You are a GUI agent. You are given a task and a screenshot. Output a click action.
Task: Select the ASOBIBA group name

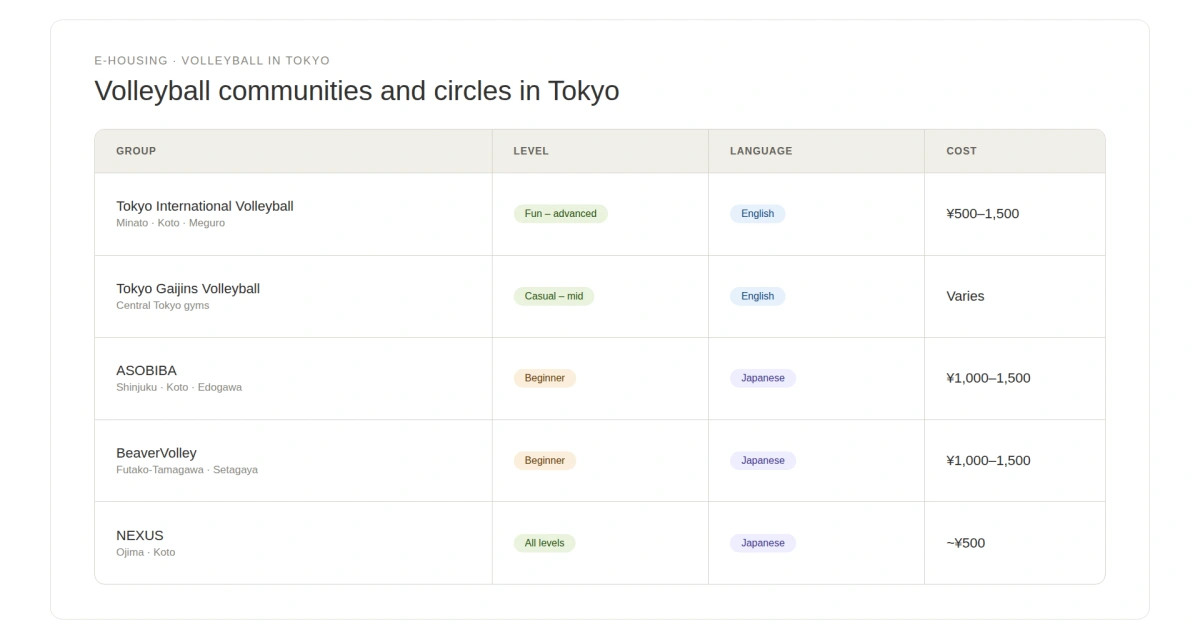coord(146,370)
